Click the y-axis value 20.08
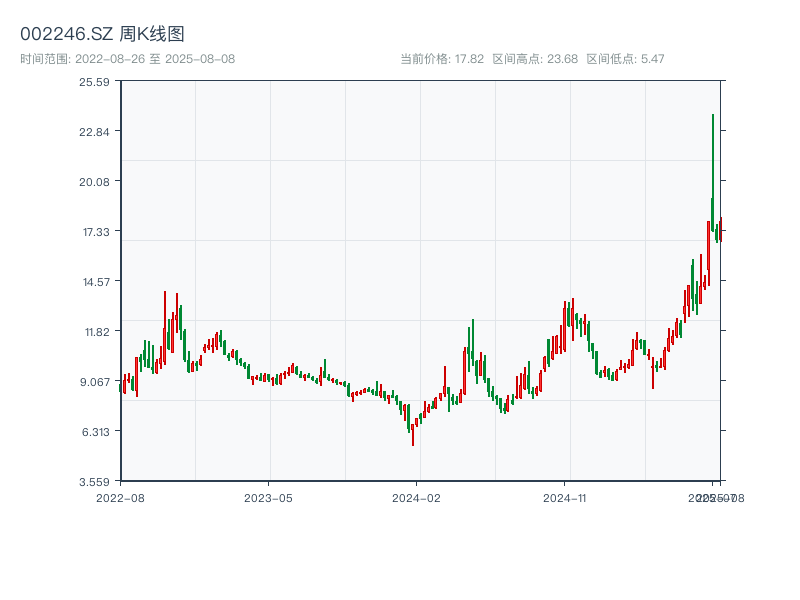800x600 pixels. [x=94, y=182]
